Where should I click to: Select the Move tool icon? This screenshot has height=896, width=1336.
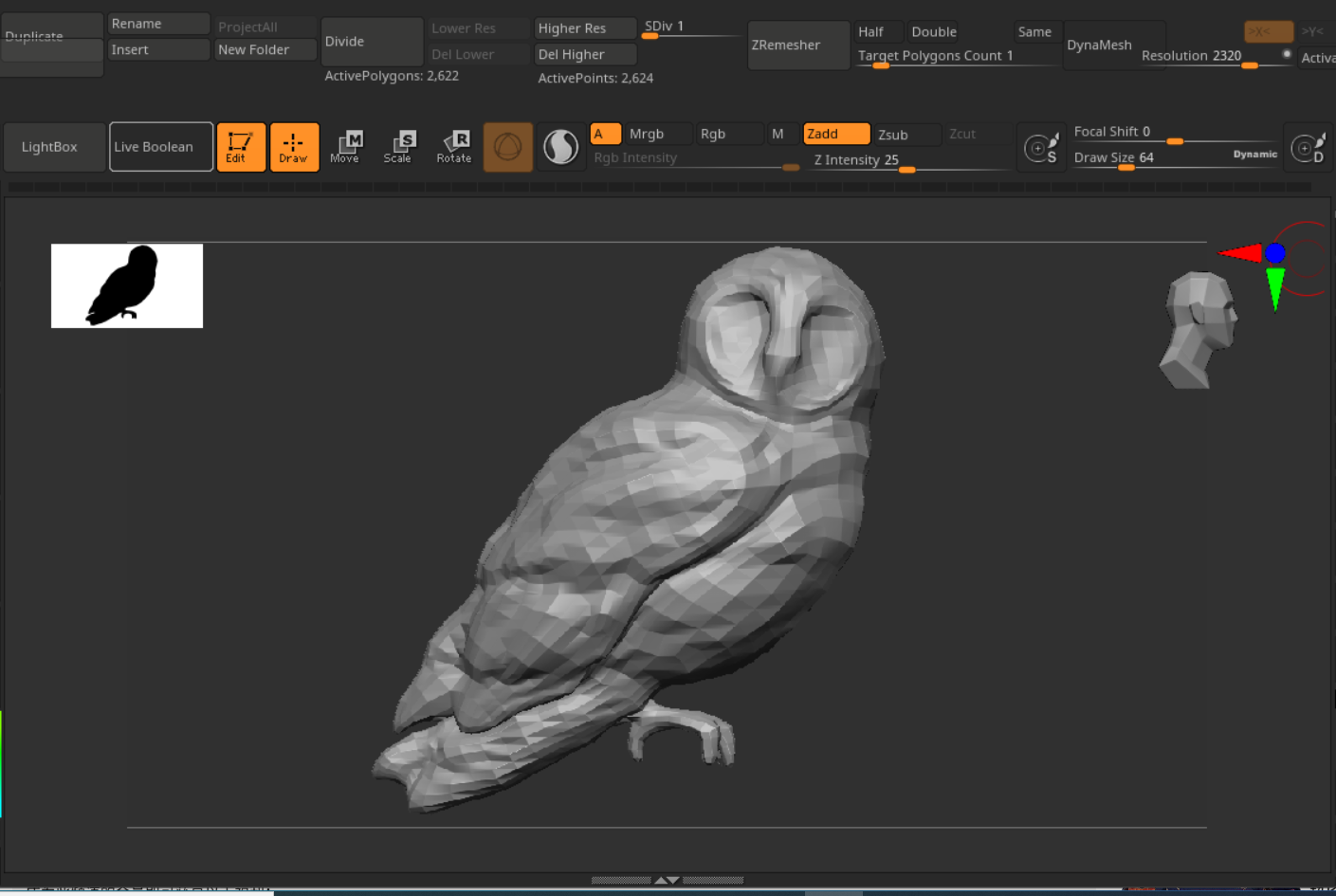click(346, 147)
